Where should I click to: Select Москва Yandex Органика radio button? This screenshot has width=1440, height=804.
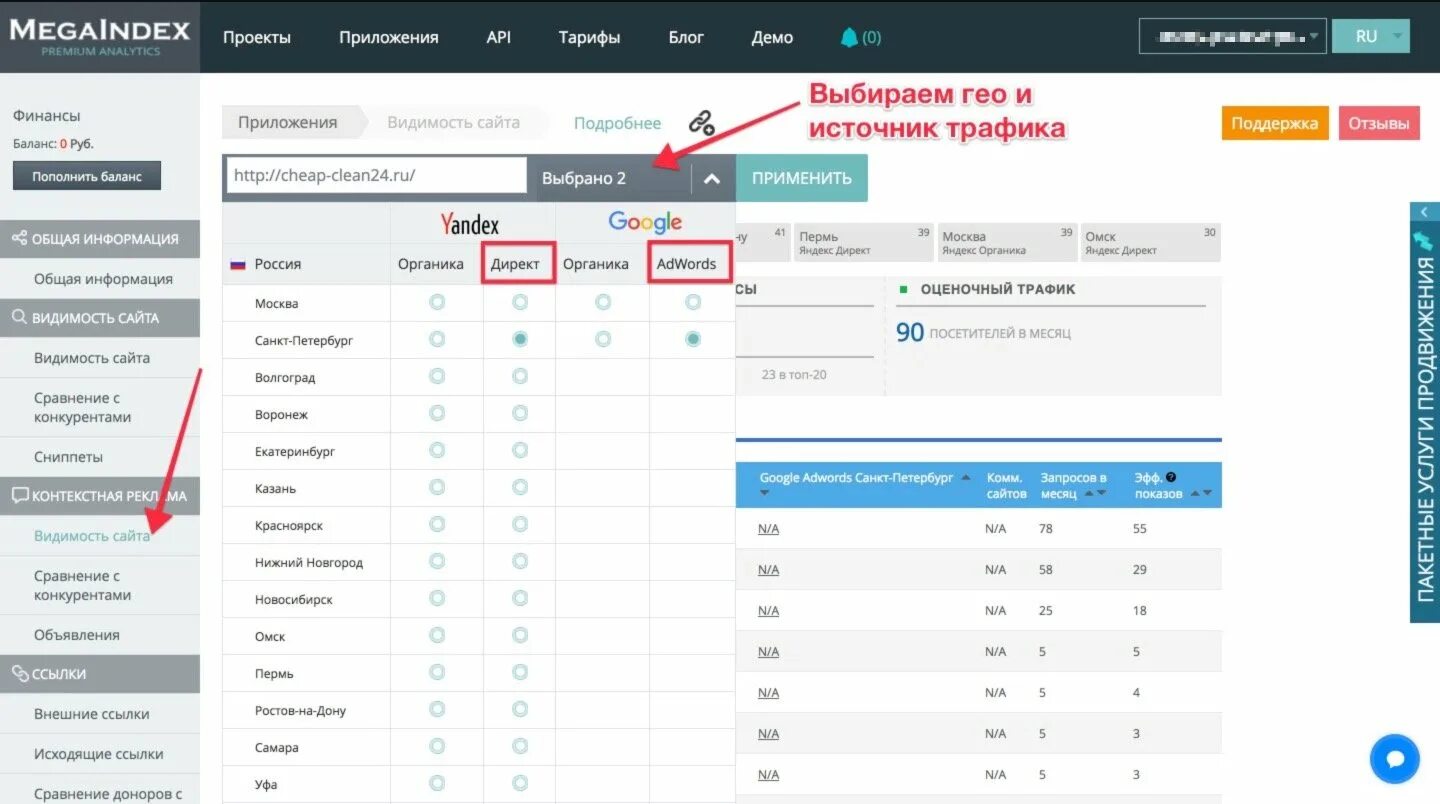[x=437, y=302]
